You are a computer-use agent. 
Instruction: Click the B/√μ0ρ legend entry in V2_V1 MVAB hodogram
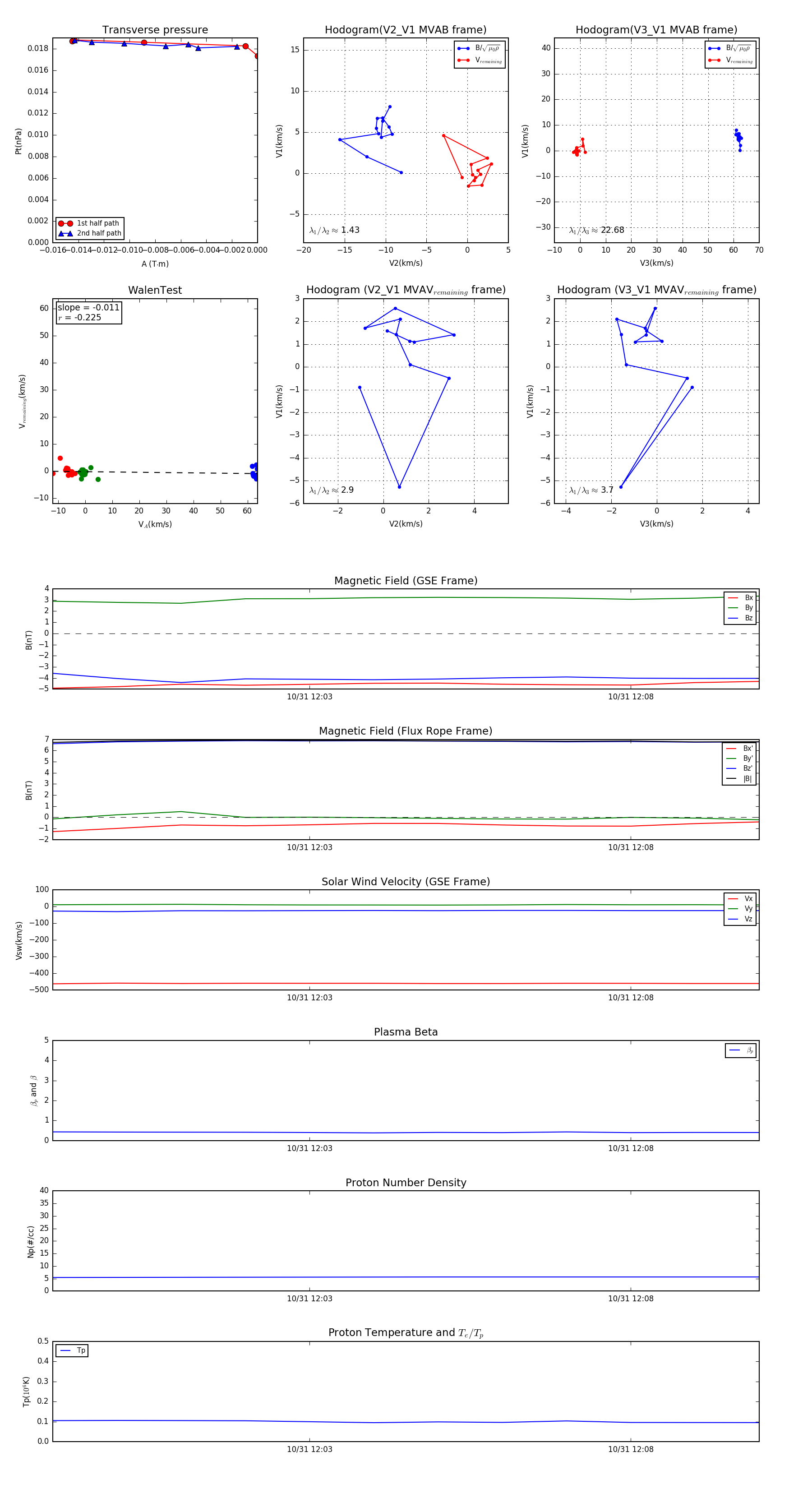click(480, 49)
